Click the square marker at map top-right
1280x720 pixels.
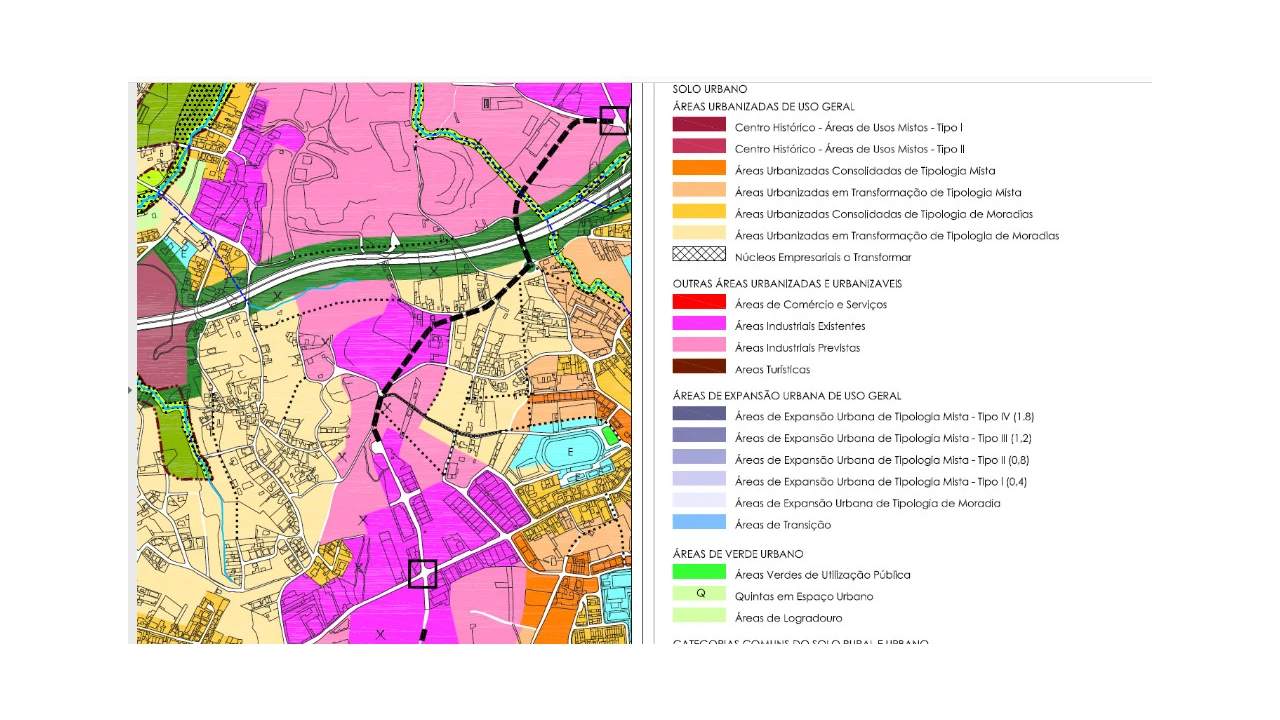(614, 120)
